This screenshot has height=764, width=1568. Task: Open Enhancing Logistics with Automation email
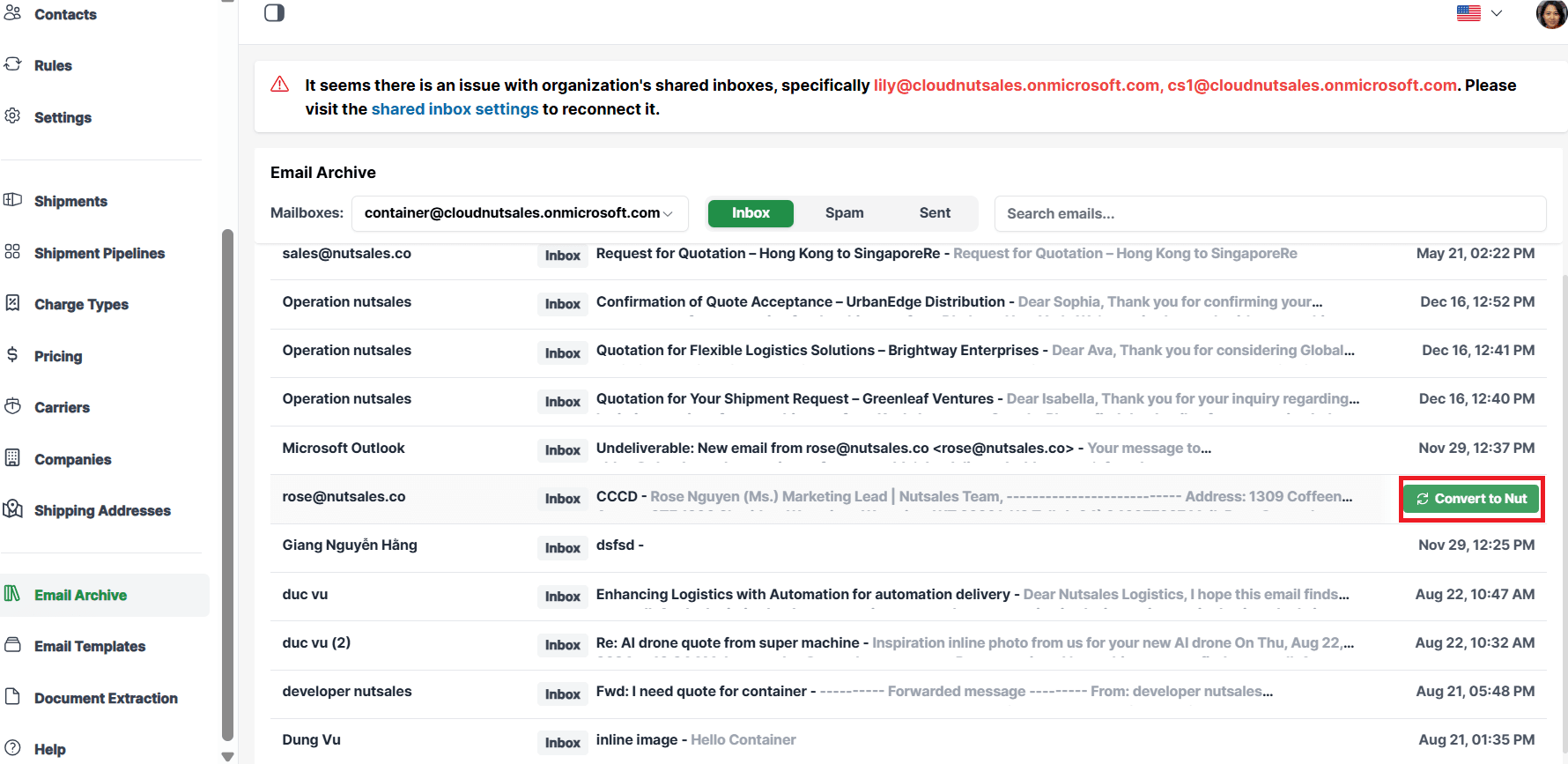(908, 597)
